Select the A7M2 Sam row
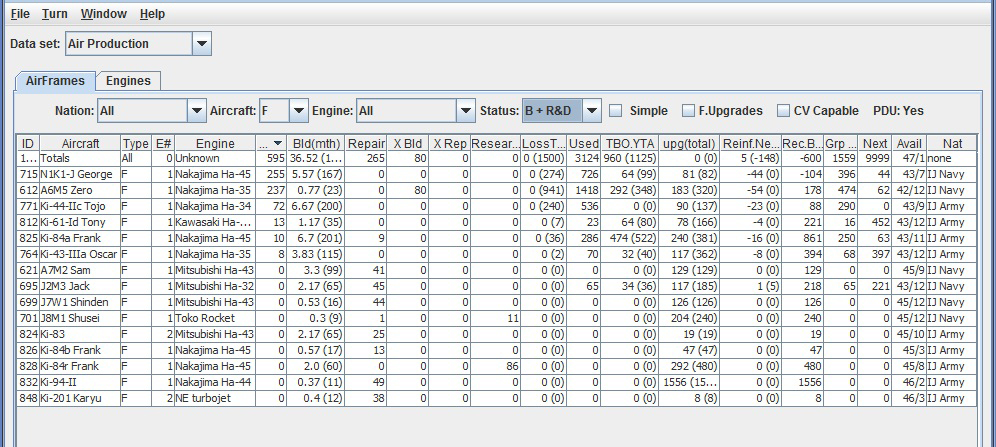 coord(497,270)
